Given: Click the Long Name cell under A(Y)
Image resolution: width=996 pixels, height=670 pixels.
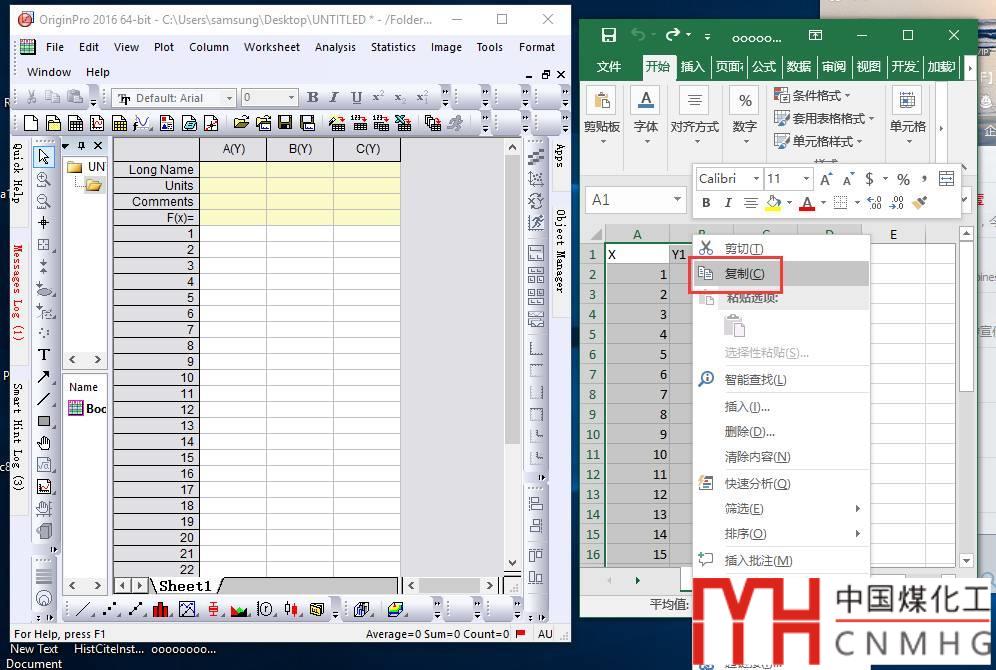Looking at the screenshot, I should (x=233, y=170).
